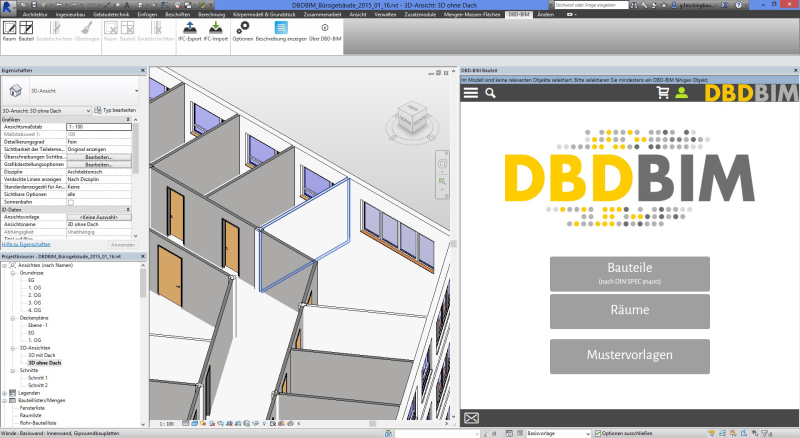
Task: Click the selection filter icon in status bar
Action: 767,433
